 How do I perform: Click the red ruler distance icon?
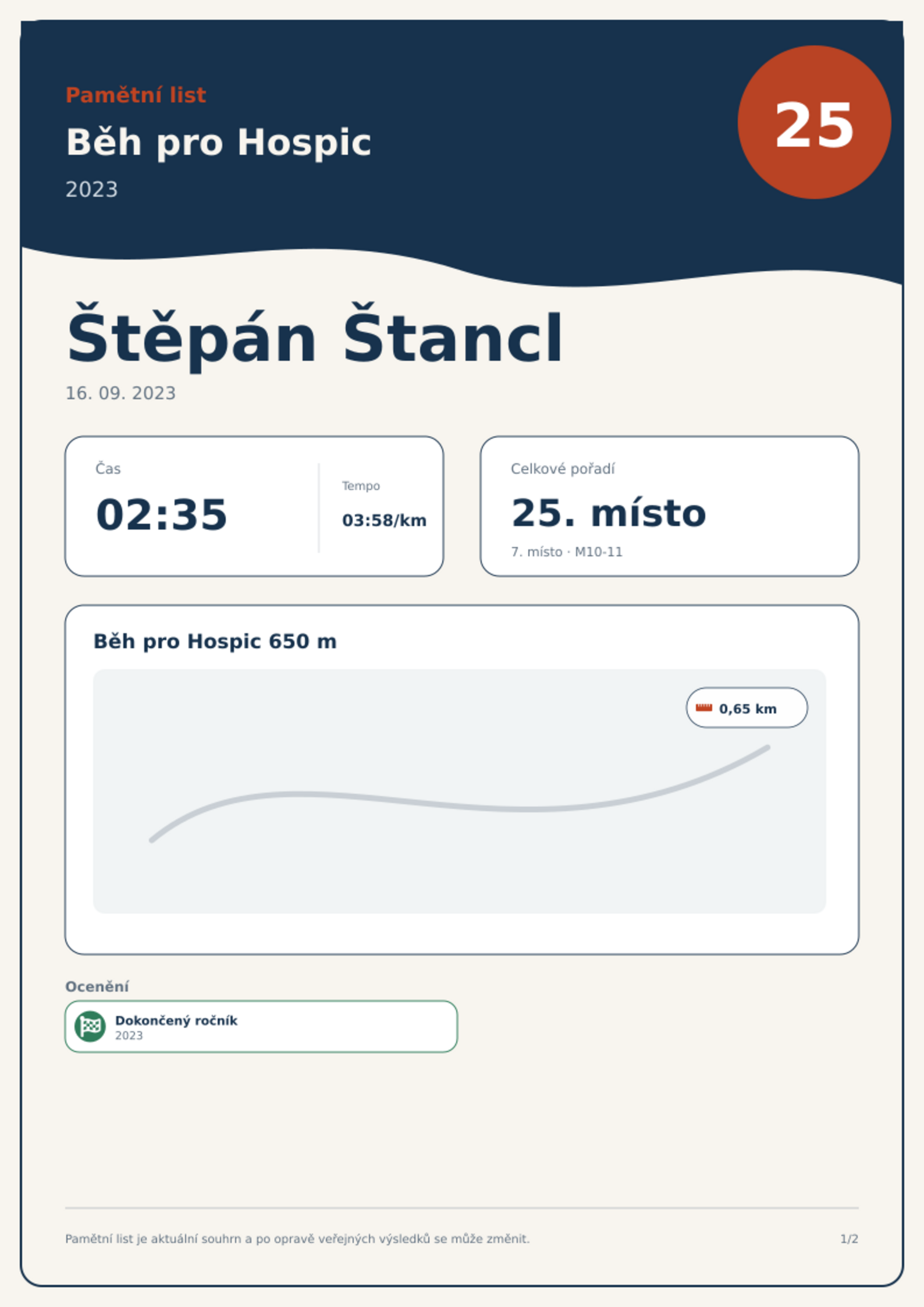[x=704, y=708]
